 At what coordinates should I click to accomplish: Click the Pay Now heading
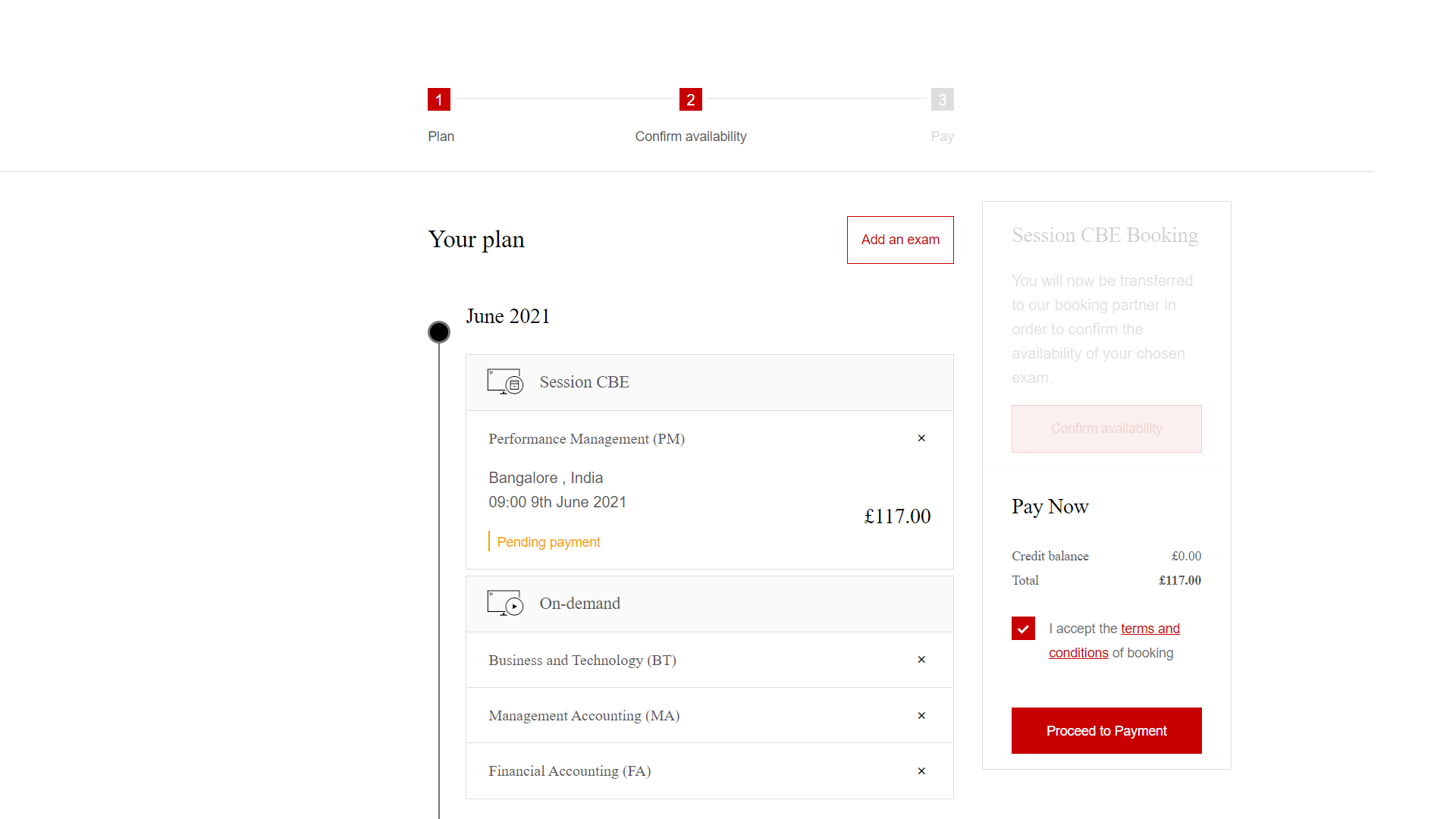coord(1050,507)
